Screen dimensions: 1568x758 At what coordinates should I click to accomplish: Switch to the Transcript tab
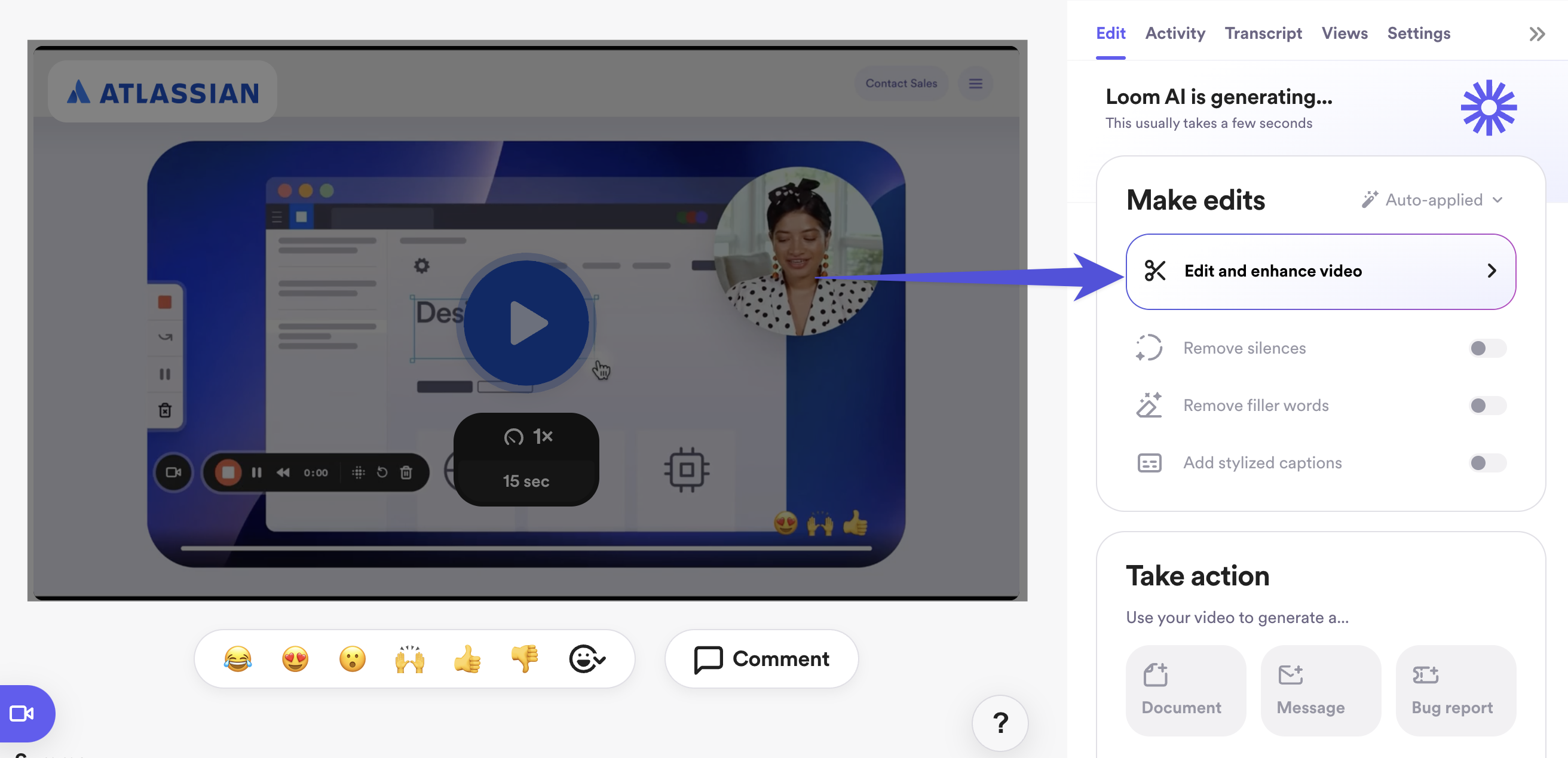point(1263,33)
